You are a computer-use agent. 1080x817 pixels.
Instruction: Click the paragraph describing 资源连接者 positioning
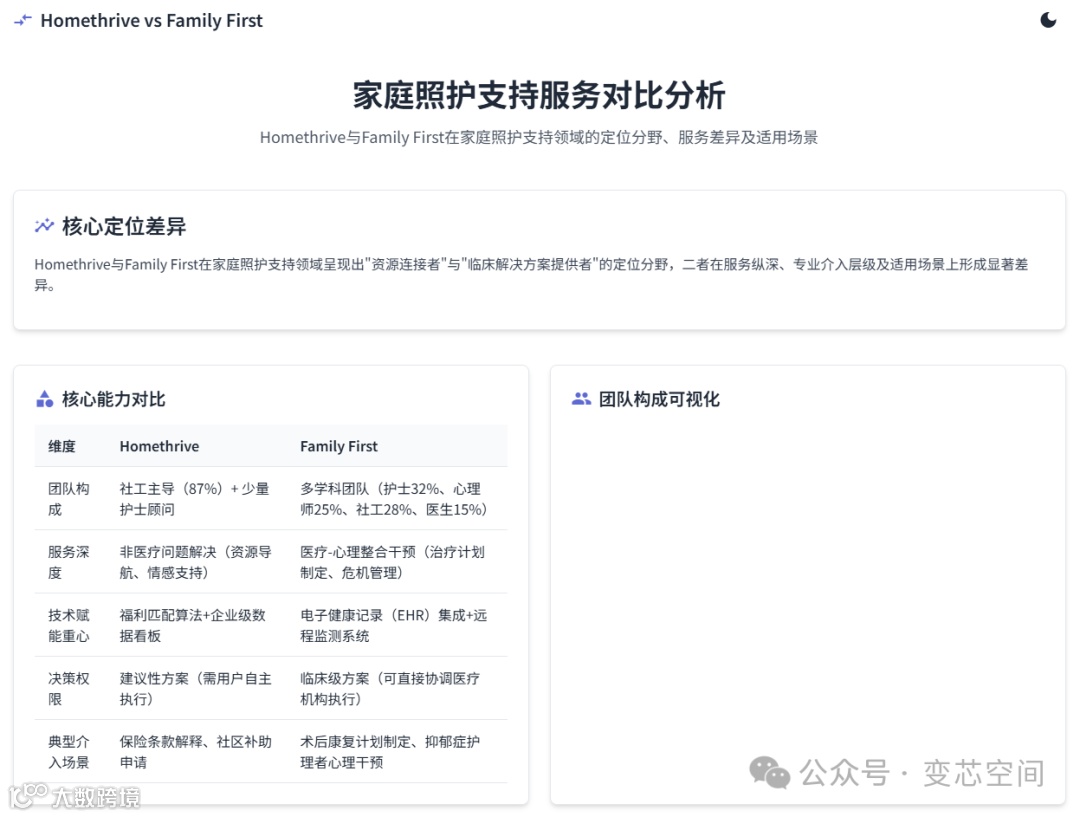pyautogui.click(x=531, y=274)
